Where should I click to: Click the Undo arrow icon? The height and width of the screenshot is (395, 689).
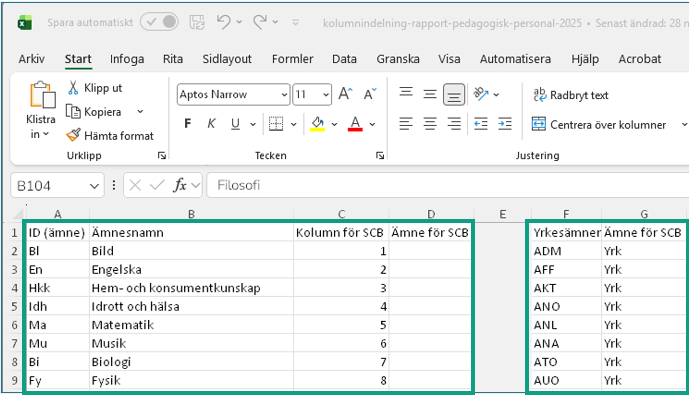pyautogui.click(x=224, y=22)
